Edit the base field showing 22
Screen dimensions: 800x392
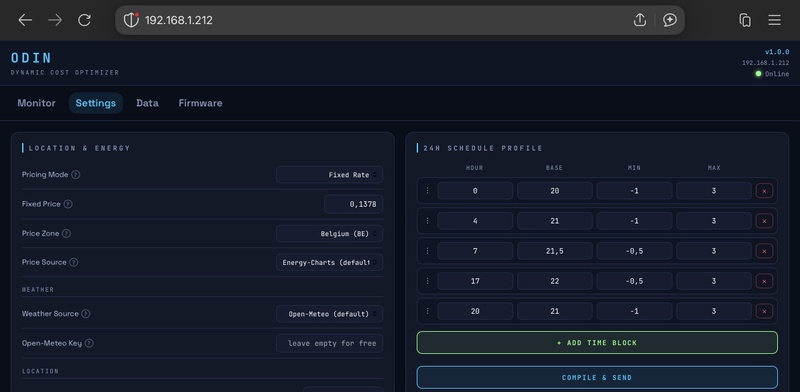(x=555, y=281)
